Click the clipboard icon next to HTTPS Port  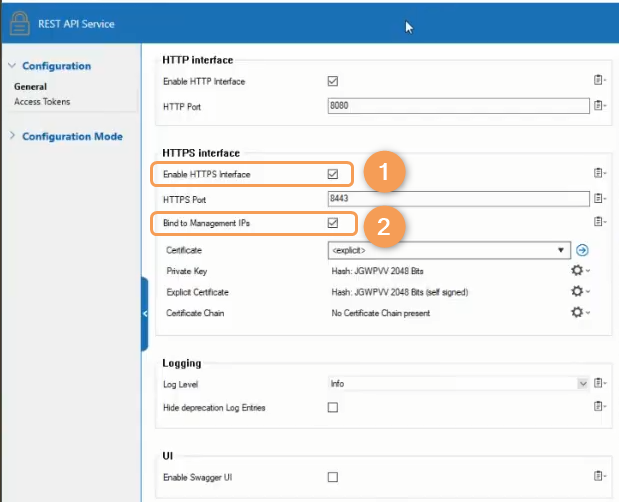[598, 198]
